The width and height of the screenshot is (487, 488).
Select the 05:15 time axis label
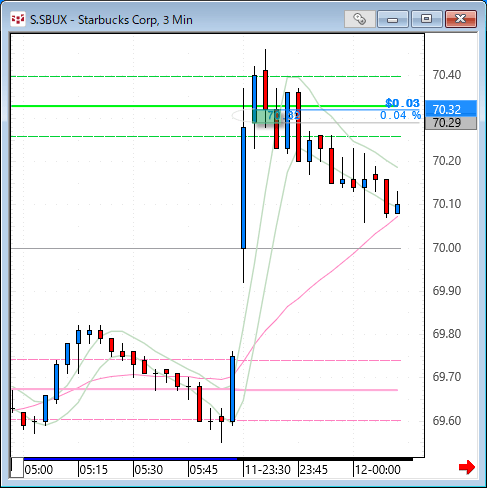(93, 470)
